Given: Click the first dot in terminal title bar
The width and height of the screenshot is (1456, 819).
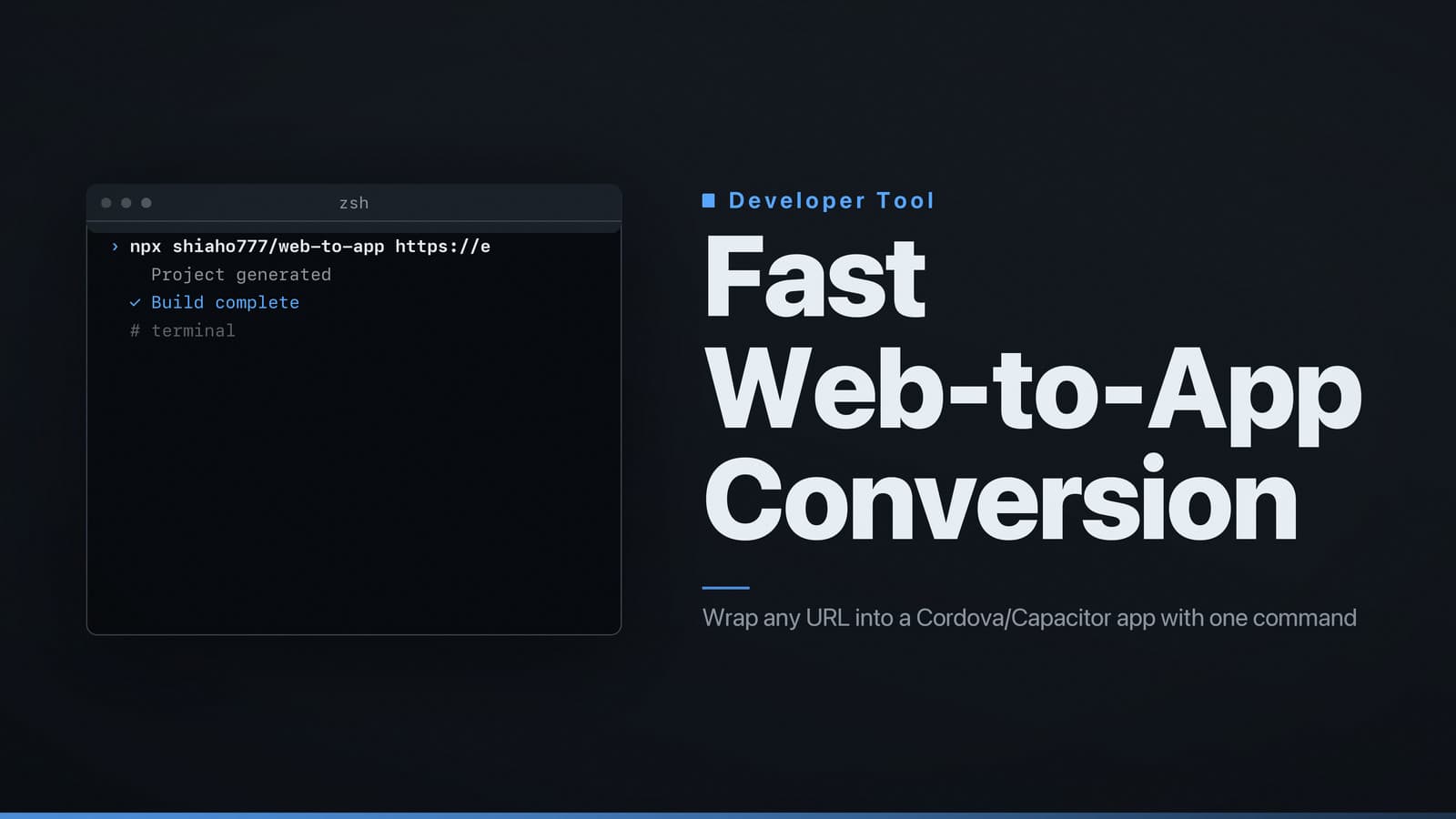Looking at the screenshot, I should click(106, 203).
